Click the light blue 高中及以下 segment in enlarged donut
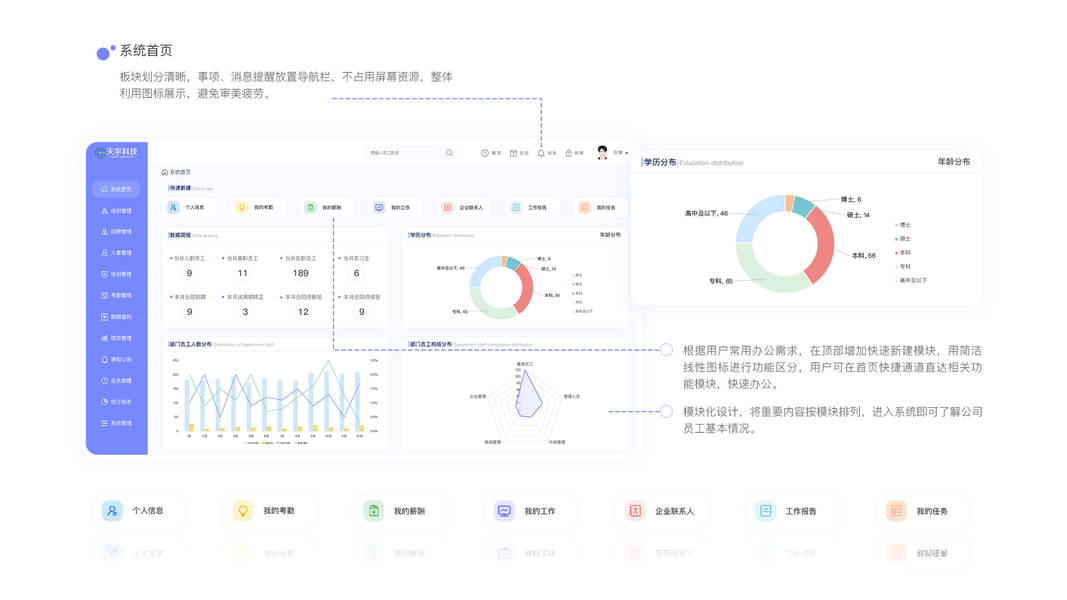Viewport: 1067px width, 600px height. click(x=753, y=216)
